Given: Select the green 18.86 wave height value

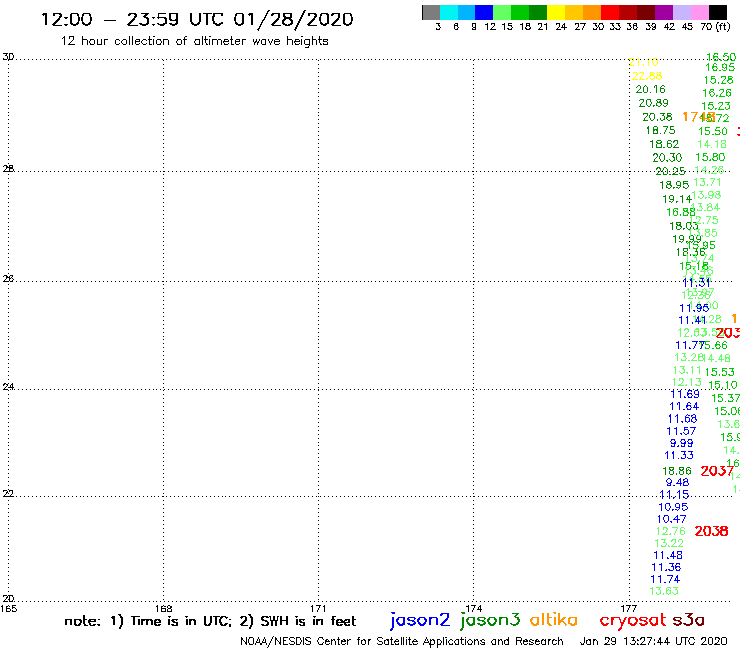Looking at the screenshot, I should [677, 471].
